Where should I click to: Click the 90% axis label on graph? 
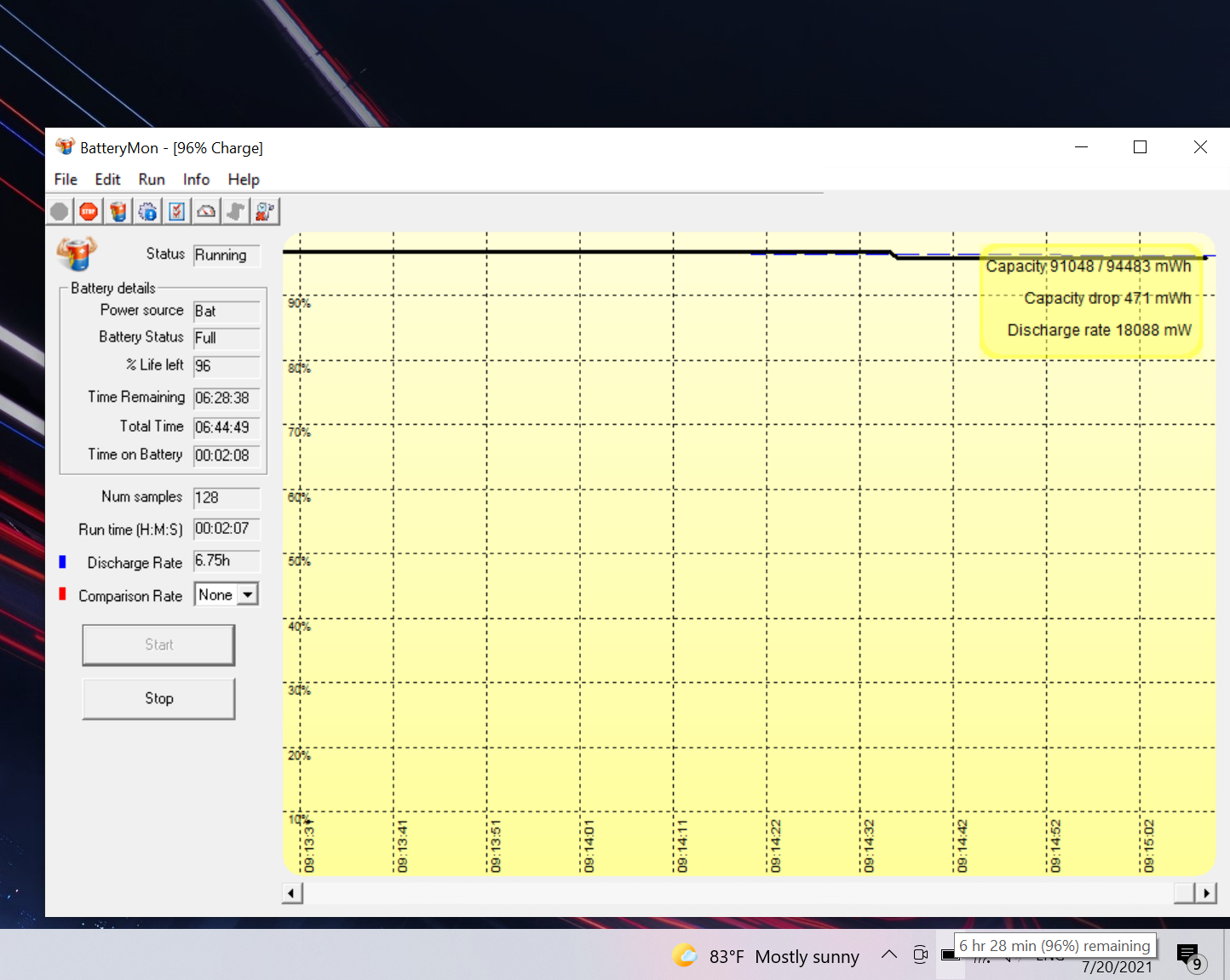(299, 304)
